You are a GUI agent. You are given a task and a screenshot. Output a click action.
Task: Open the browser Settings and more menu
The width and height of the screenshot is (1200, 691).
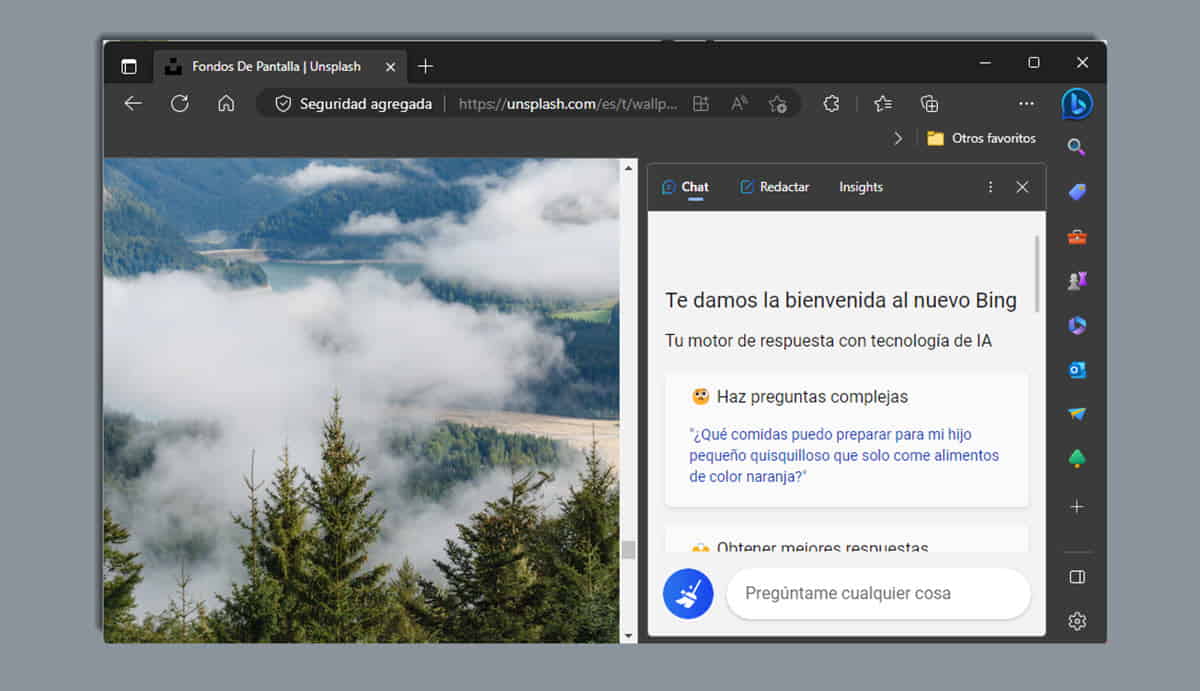[x=1026, y=104]
